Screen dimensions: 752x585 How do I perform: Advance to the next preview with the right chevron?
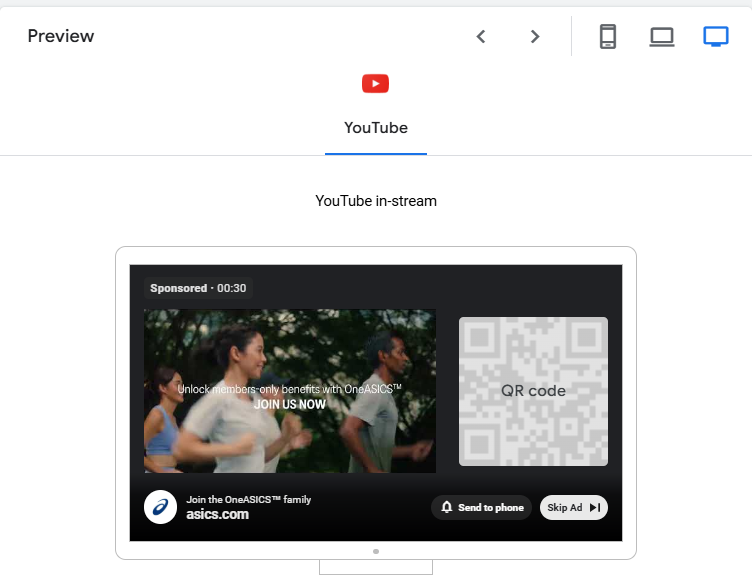tap(535, 36)
